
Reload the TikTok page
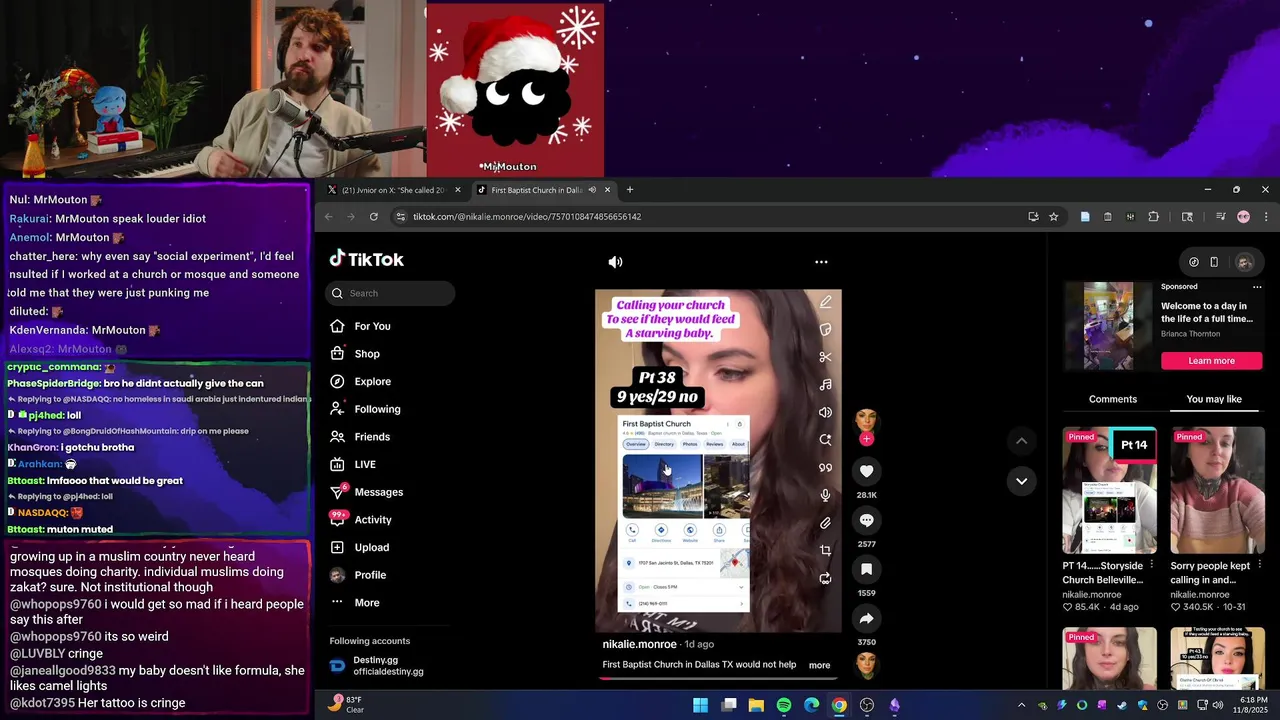click(x=373, y=217)
